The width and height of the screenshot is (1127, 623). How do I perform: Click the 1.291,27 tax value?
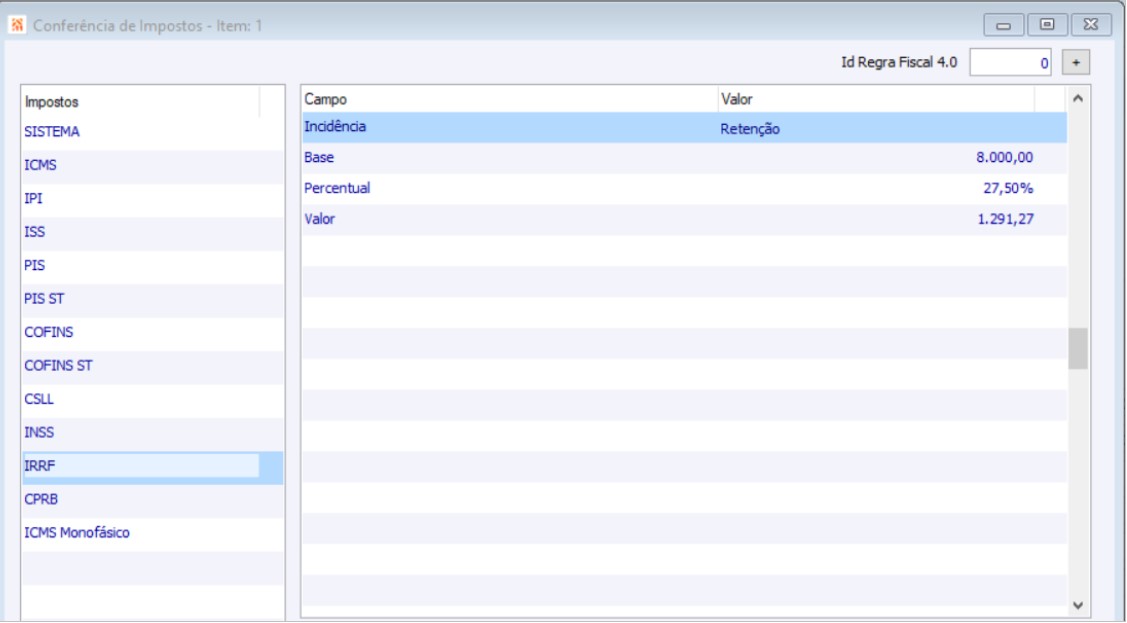click(1005, 219)
